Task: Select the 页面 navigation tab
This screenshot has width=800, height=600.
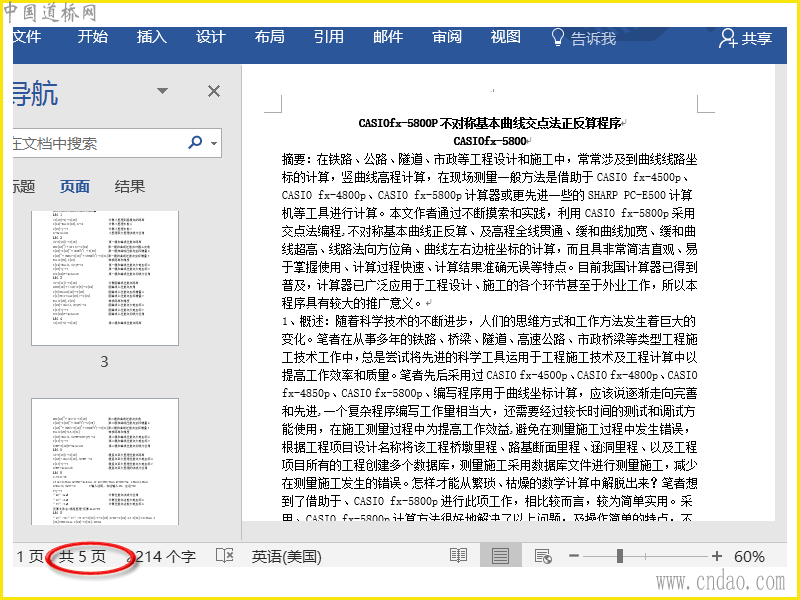Action: 74,187
